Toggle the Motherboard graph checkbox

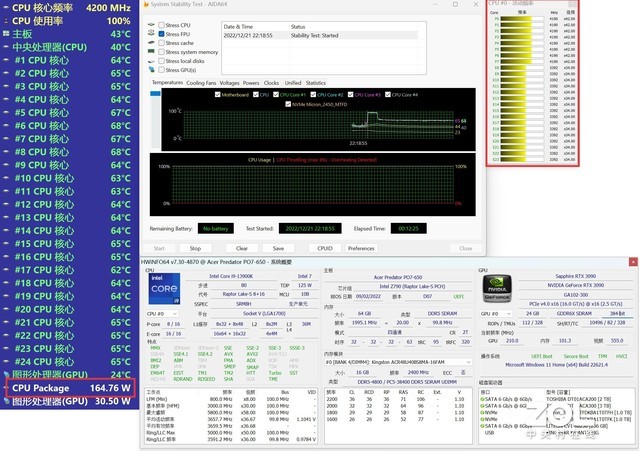tap(218, 95)
